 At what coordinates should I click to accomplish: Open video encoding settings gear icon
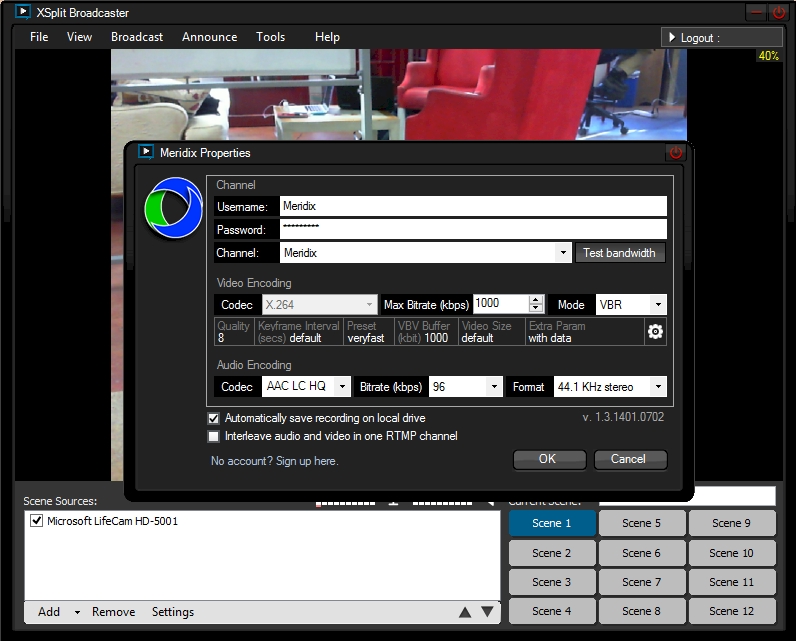656,332
